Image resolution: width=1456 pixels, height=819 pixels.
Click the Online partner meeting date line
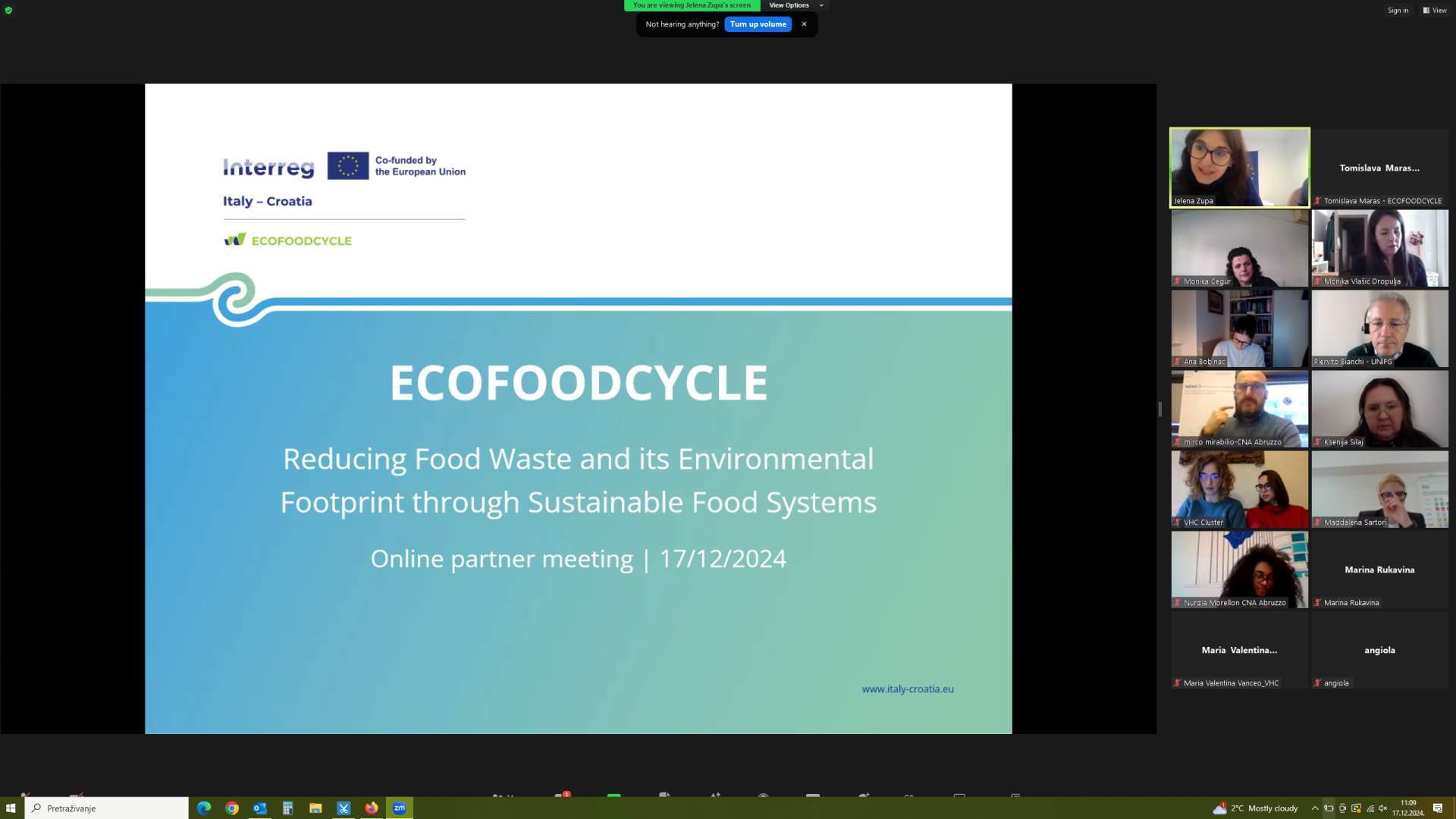(579, 559)
